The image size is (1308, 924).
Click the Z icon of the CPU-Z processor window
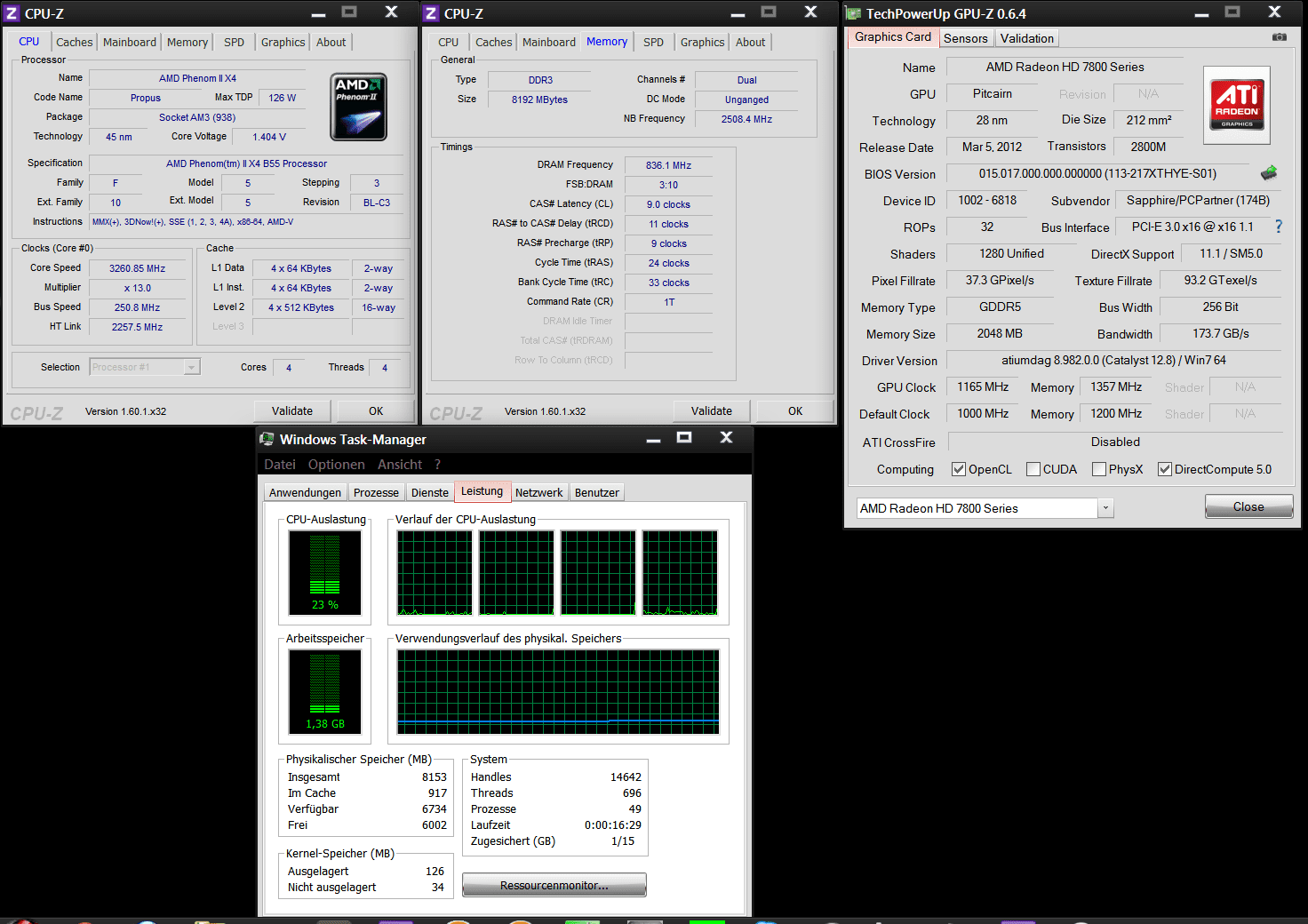pos(12,13)
